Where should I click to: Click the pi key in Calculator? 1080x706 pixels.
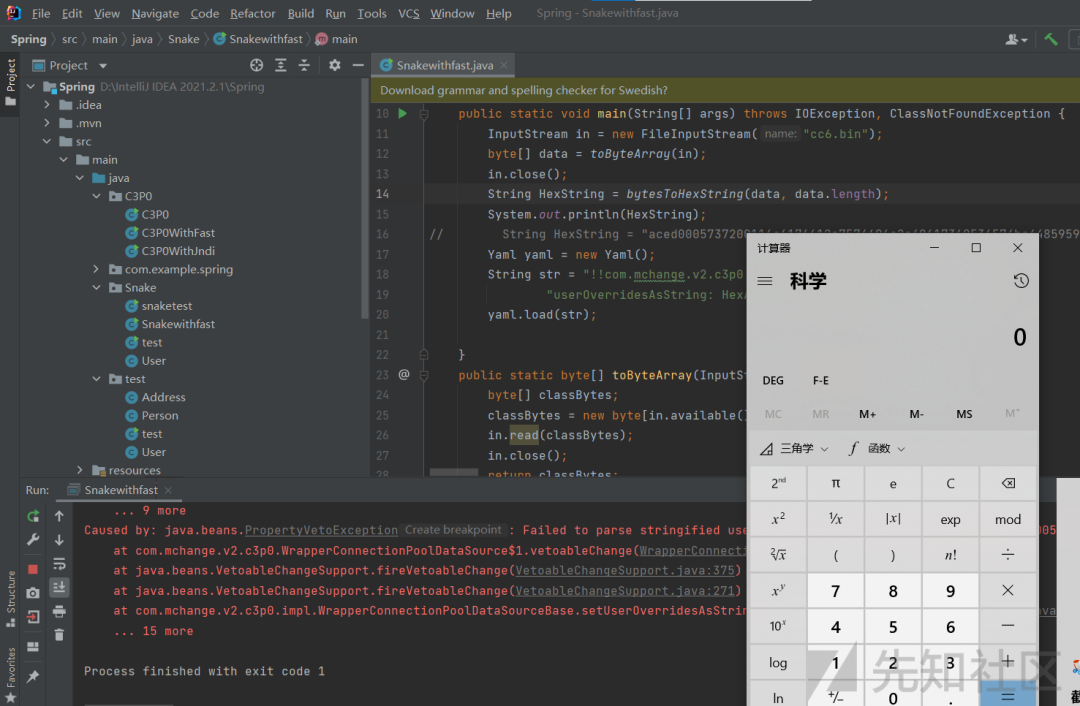tap(835, 484)
